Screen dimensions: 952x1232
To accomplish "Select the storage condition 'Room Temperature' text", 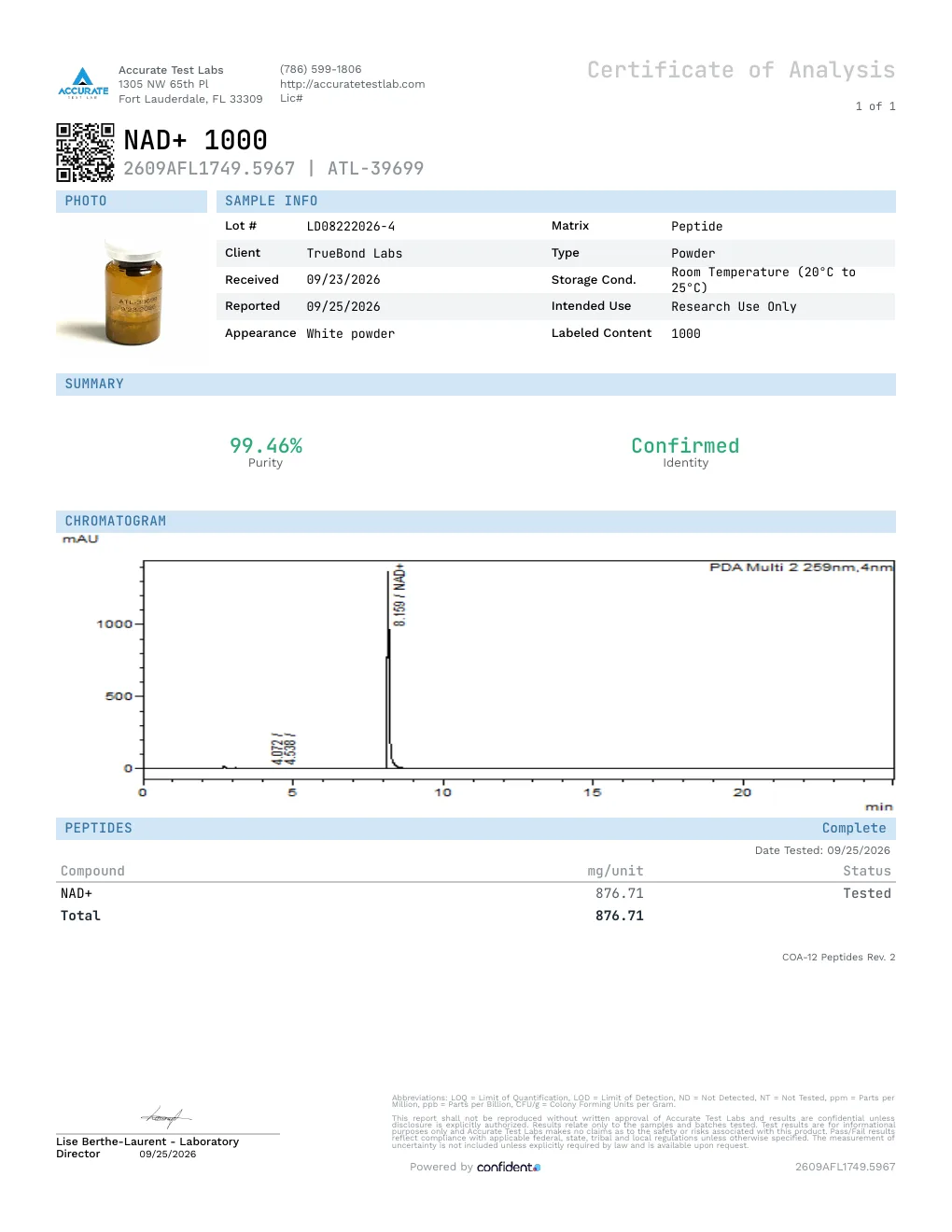I will click(763, 280).
